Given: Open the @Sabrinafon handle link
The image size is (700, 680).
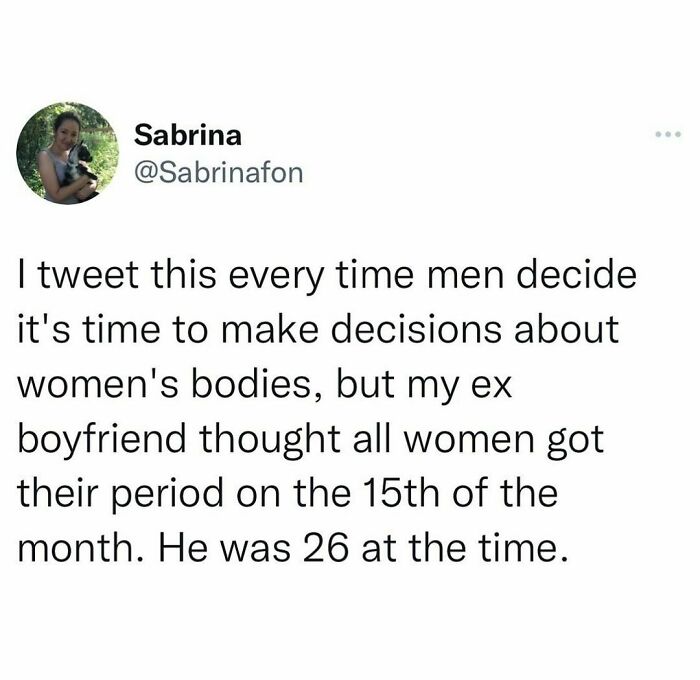Looking at the screenshot, I should (x=218, y=173).
